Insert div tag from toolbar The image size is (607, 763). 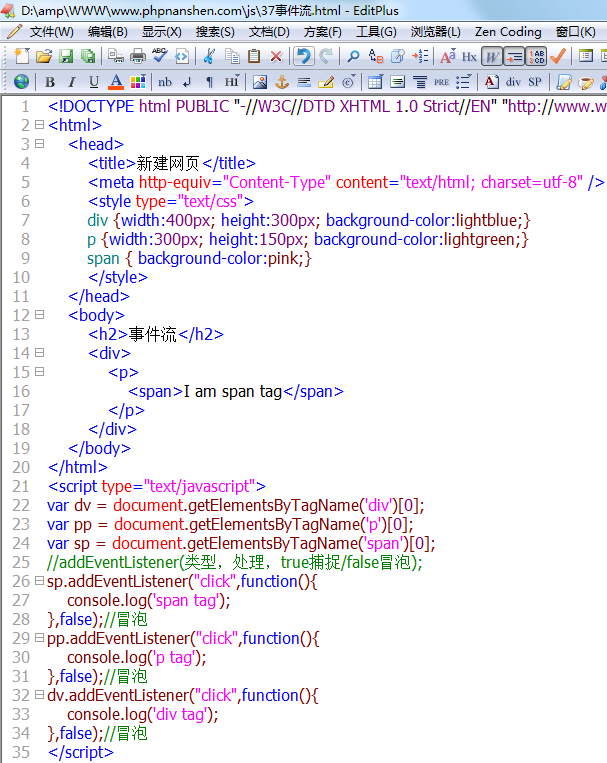tap(513, 82)
